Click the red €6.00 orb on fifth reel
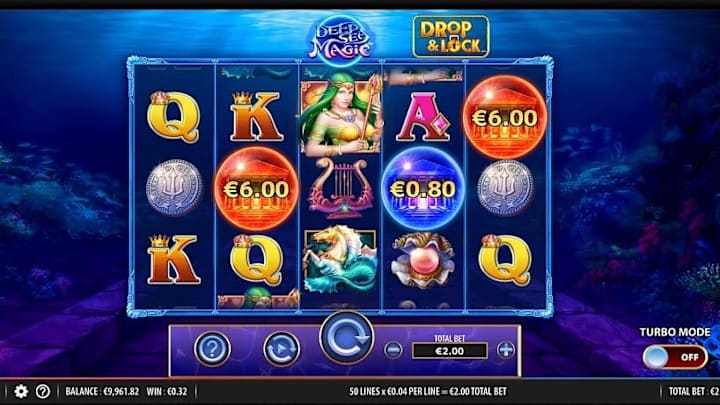This screenshot has width=720, height=405. pos(505,118)
